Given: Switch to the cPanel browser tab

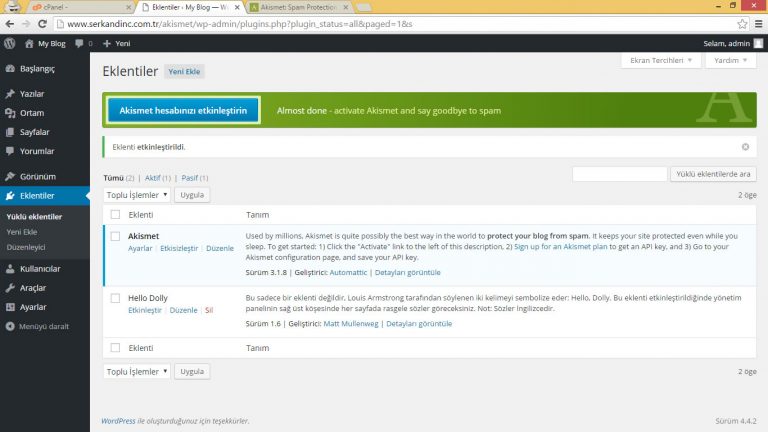Looking at the screenshot, I should click(x=78, y=7).
